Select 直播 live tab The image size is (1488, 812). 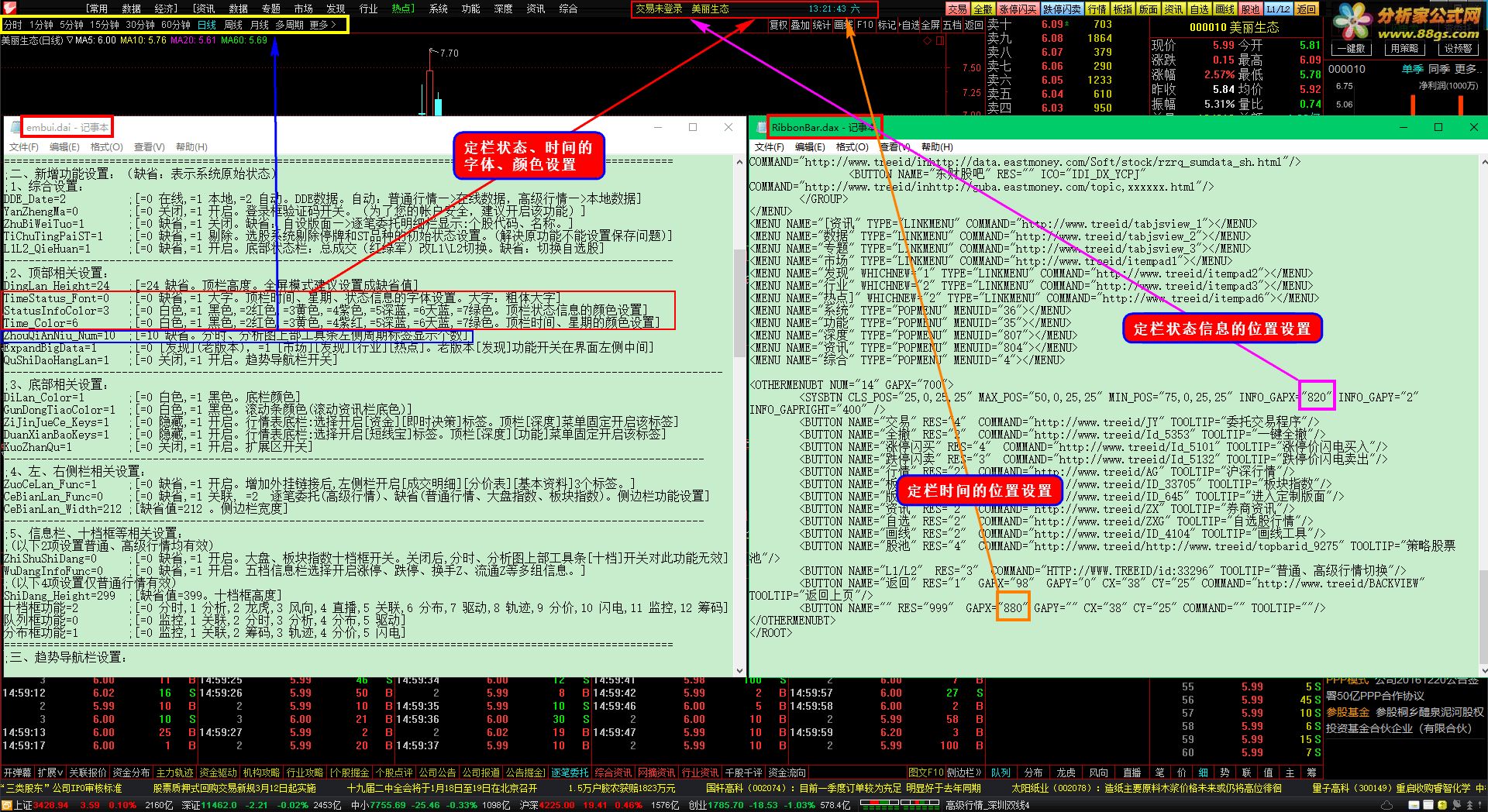pyautogui.click(x=1131, y=772)
